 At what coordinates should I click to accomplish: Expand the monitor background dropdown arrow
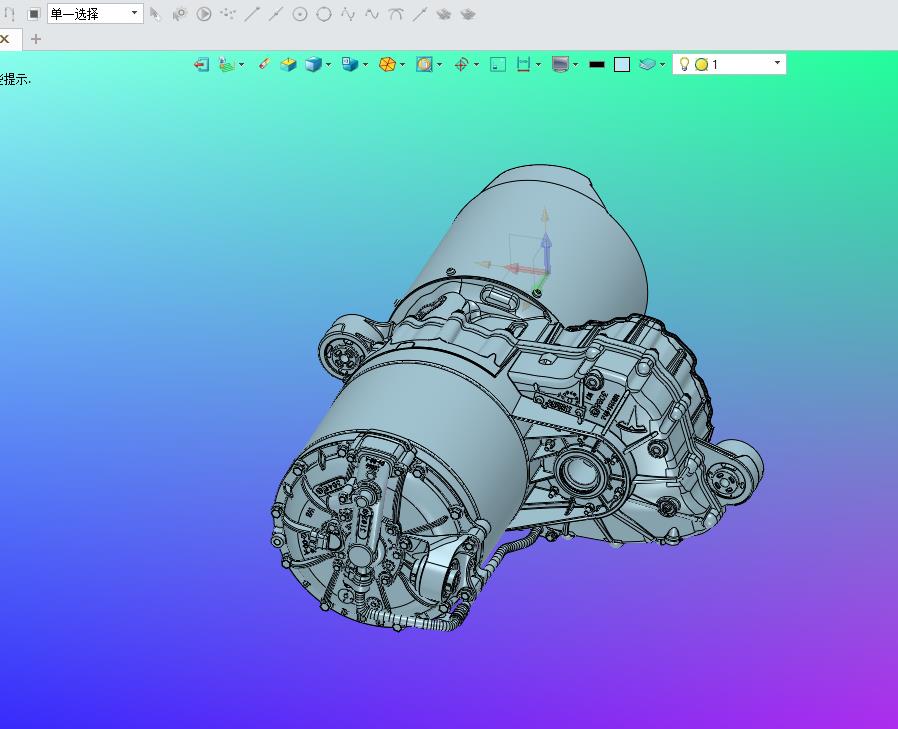pos(576,64)
